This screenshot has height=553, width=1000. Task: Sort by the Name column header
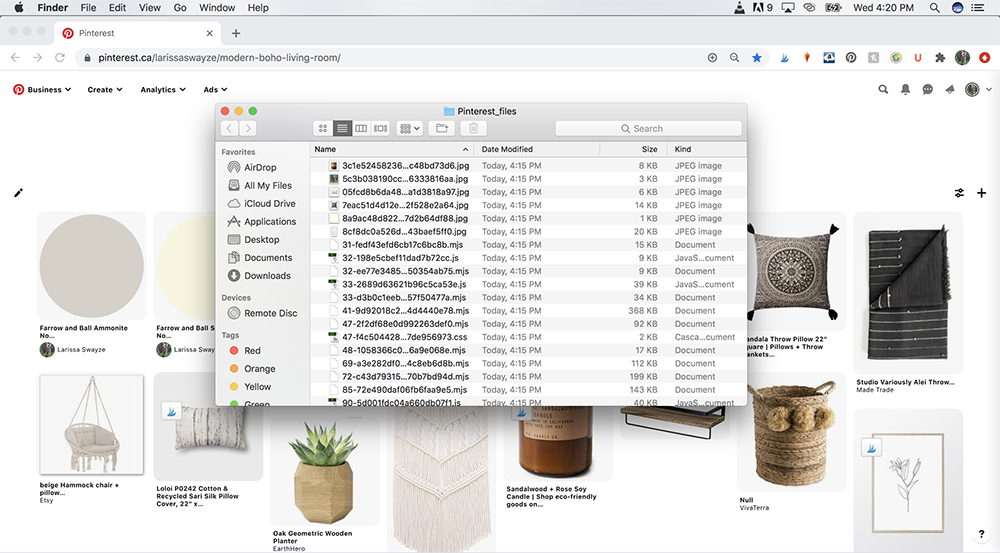(392, 149)
